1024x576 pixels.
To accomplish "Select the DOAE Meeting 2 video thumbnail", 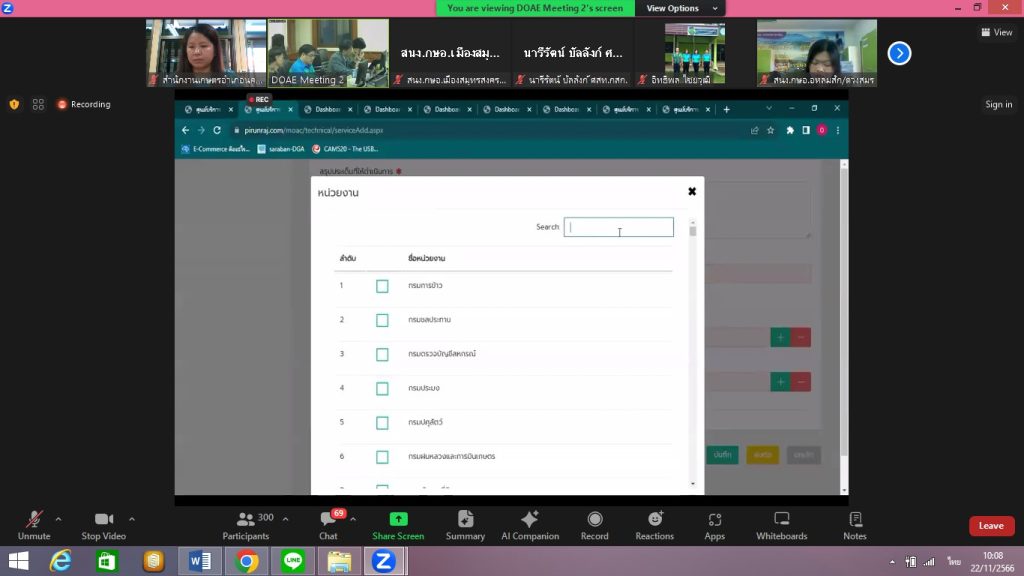I will (327, 53).
